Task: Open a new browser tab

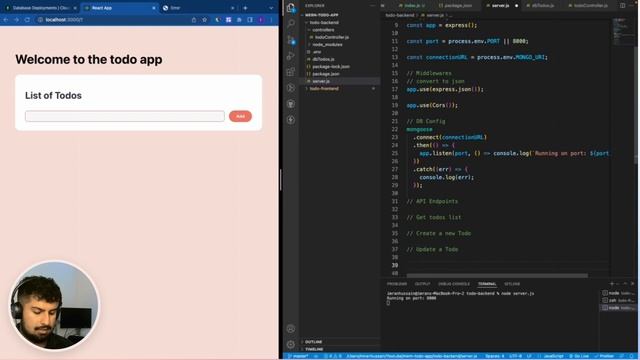Action: click(245, 8)
